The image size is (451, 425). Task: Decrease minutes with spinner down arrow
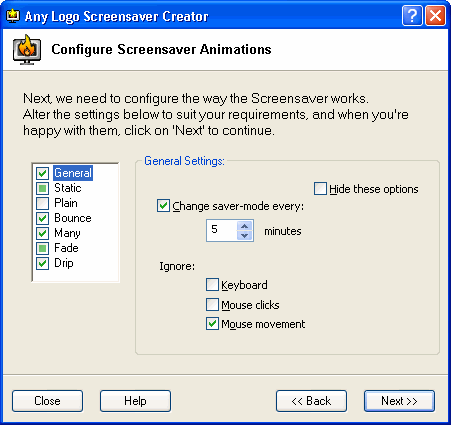point(245,235)
